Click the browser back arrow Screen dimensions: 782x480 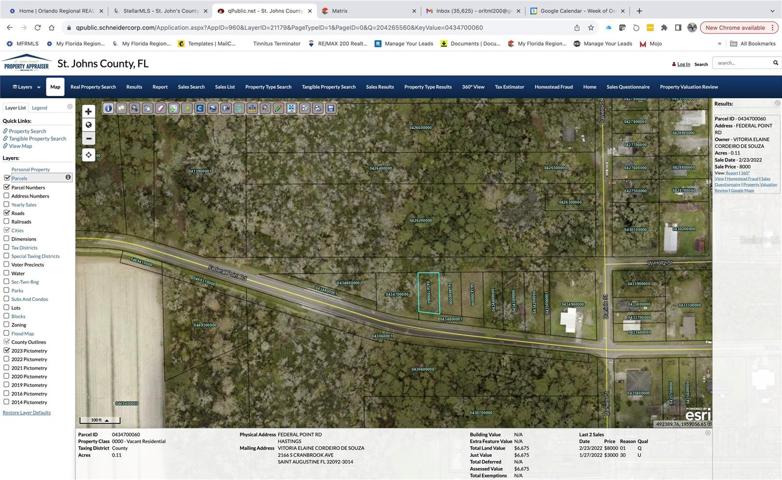[9, 28]
